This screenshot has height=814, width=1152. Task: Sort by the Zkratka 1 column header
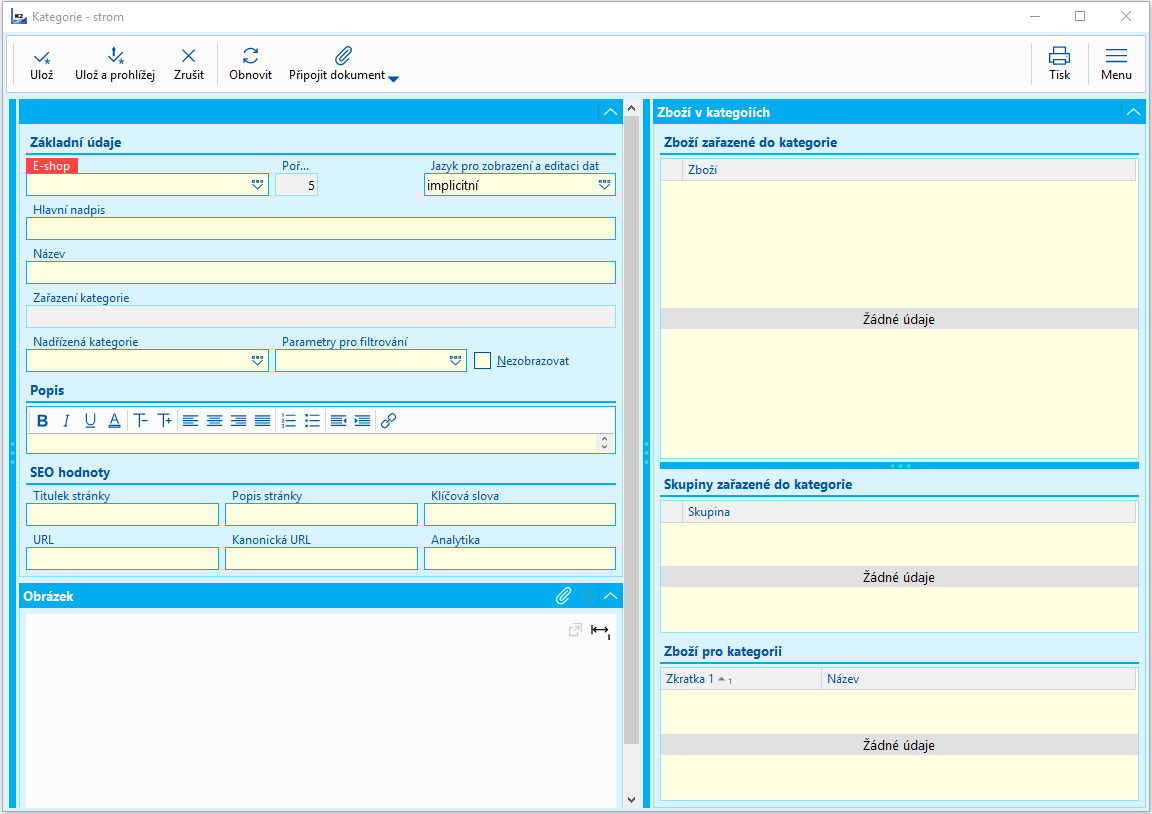click(690, 679)
